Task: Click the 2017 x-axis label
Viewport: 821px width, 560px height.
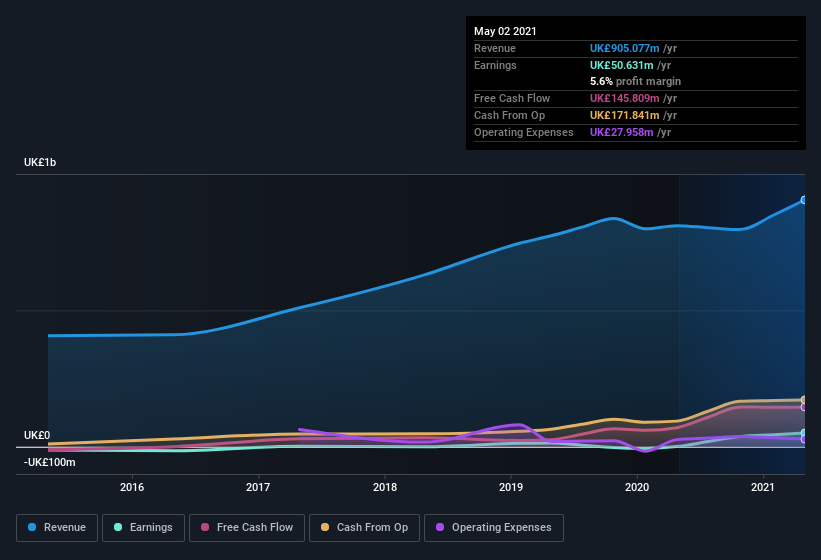Action: tap(258, 487)
